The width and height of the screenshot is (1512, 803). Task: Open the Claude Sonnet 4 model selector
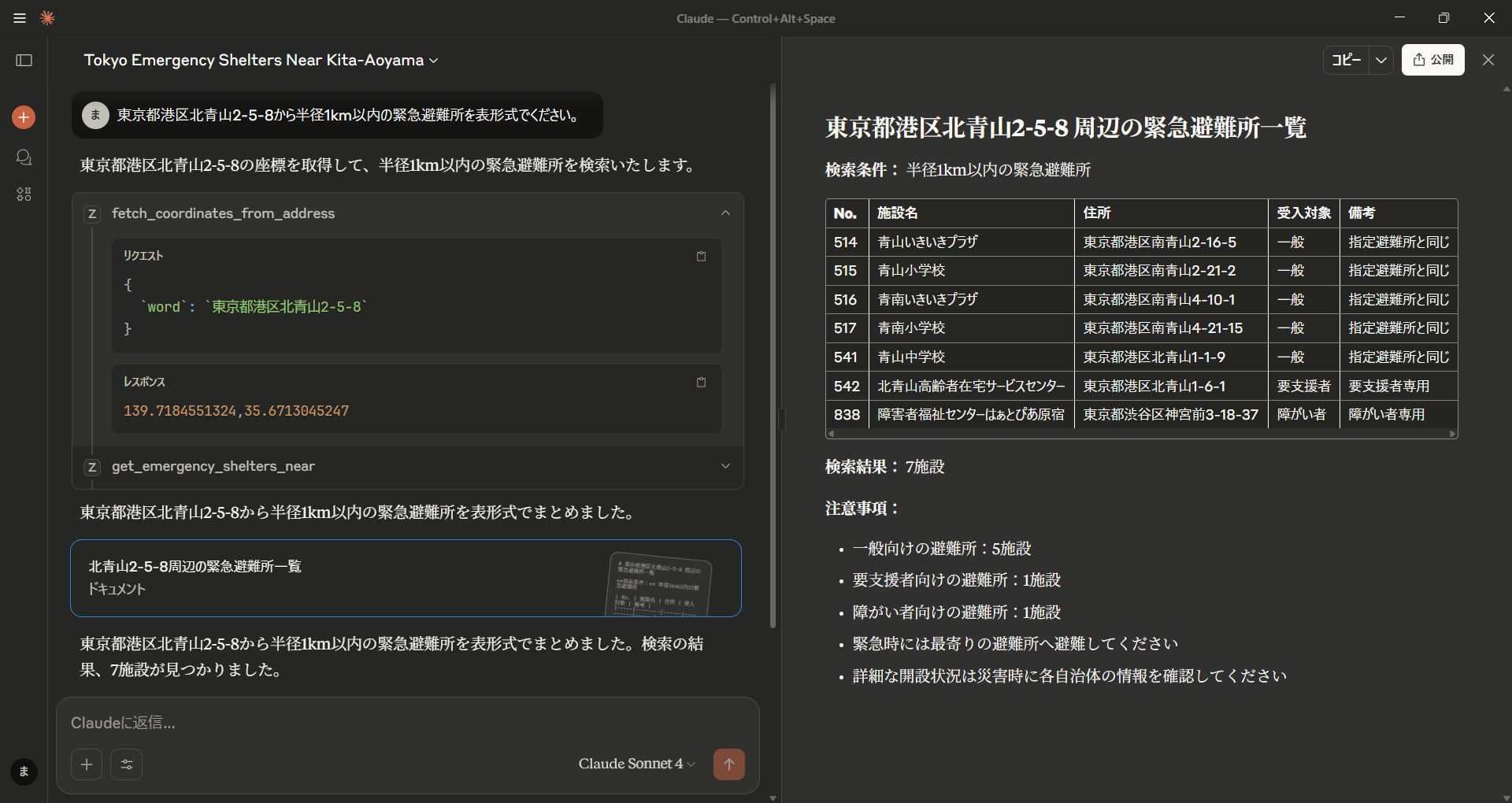pos(637,764)
